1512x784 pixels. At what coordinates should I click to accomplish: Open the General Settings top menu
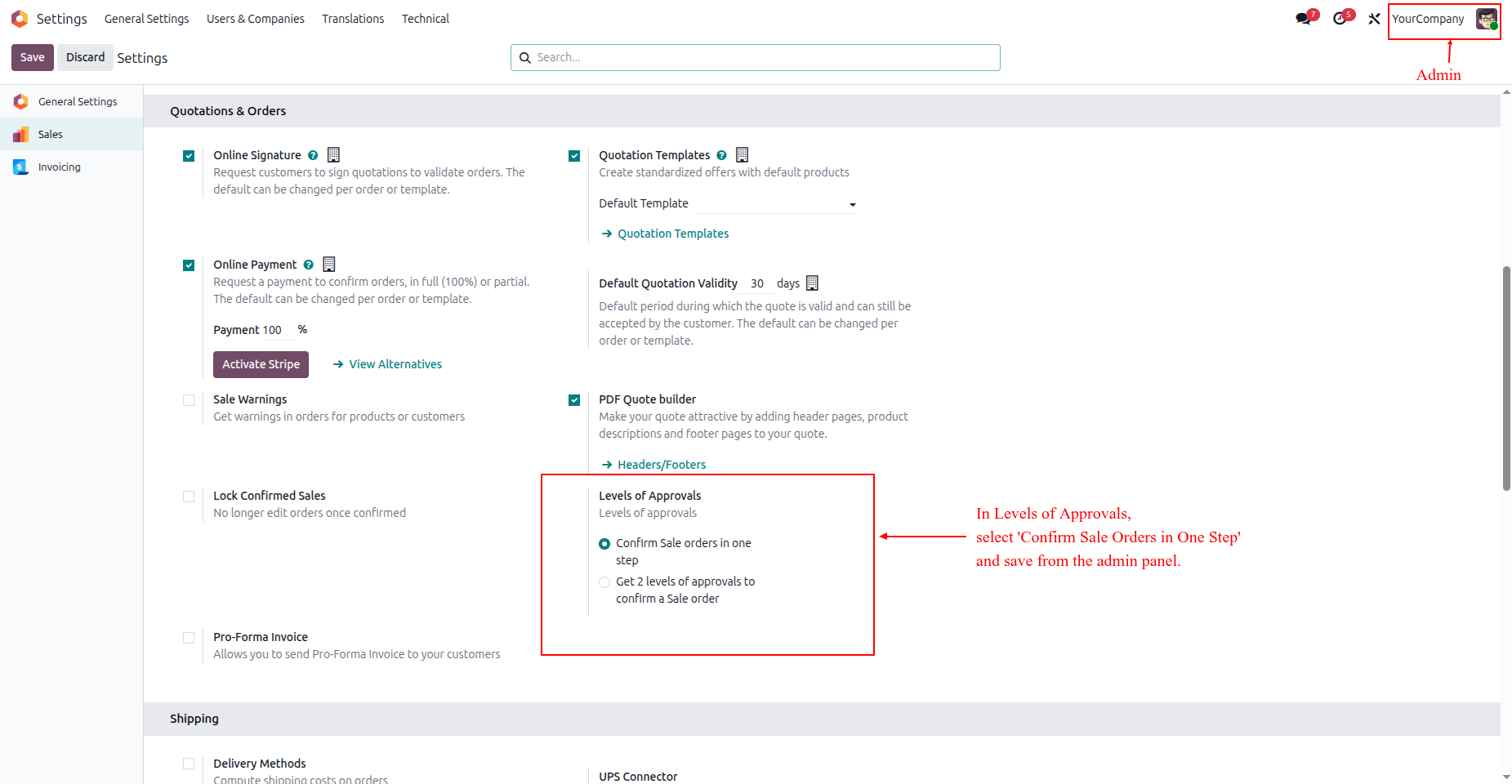(146, 19)
